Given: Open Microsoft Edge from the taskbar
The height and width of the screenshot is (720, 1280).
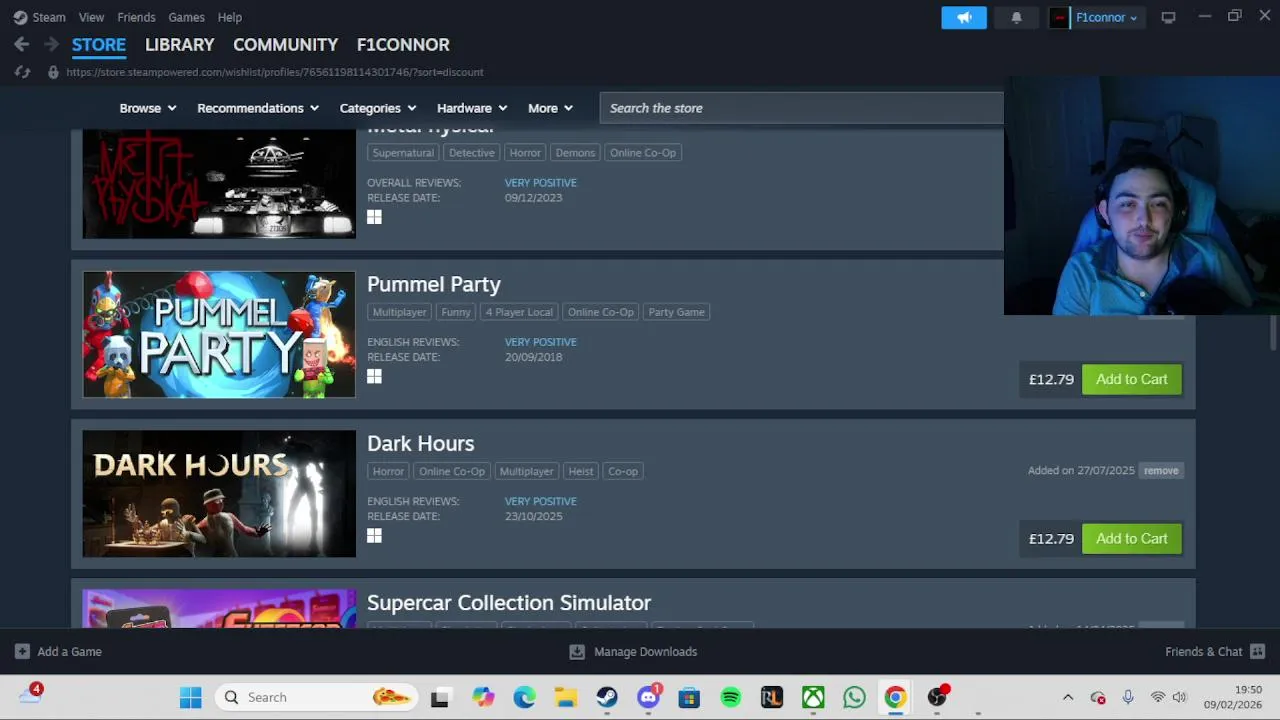Looking at the screenshot, I should point(524,697).
